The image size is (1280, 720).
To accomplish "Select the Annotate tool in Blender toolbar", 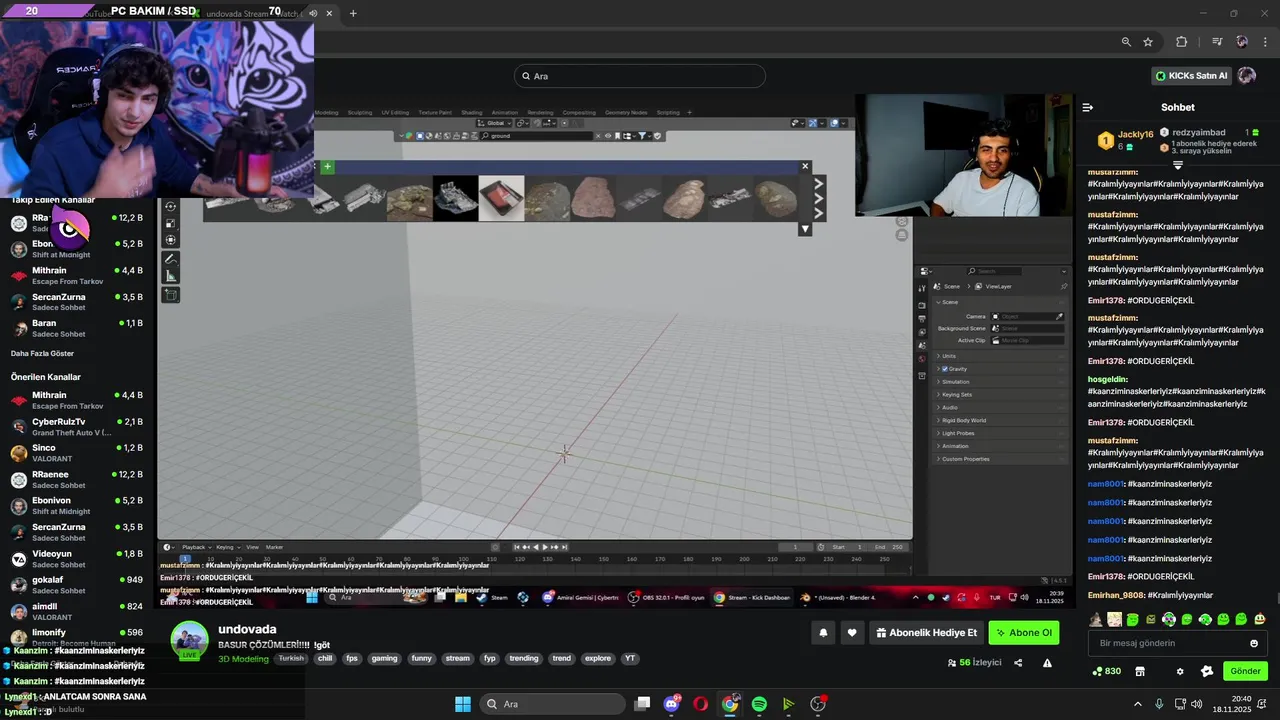I will click(x=170, y=259).
